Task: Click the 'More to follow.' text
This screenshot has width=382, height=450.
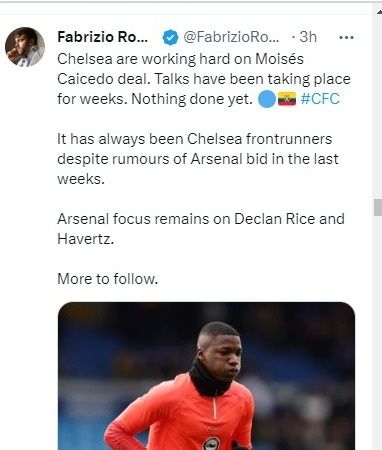Action: [x=108, y=279]
